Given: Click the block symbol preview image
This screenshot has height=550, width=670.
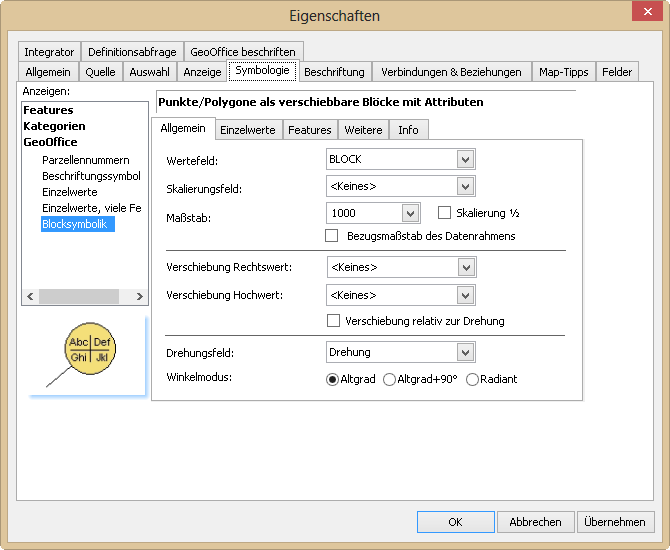Looking at the screenshot, I should pos(85,357).
